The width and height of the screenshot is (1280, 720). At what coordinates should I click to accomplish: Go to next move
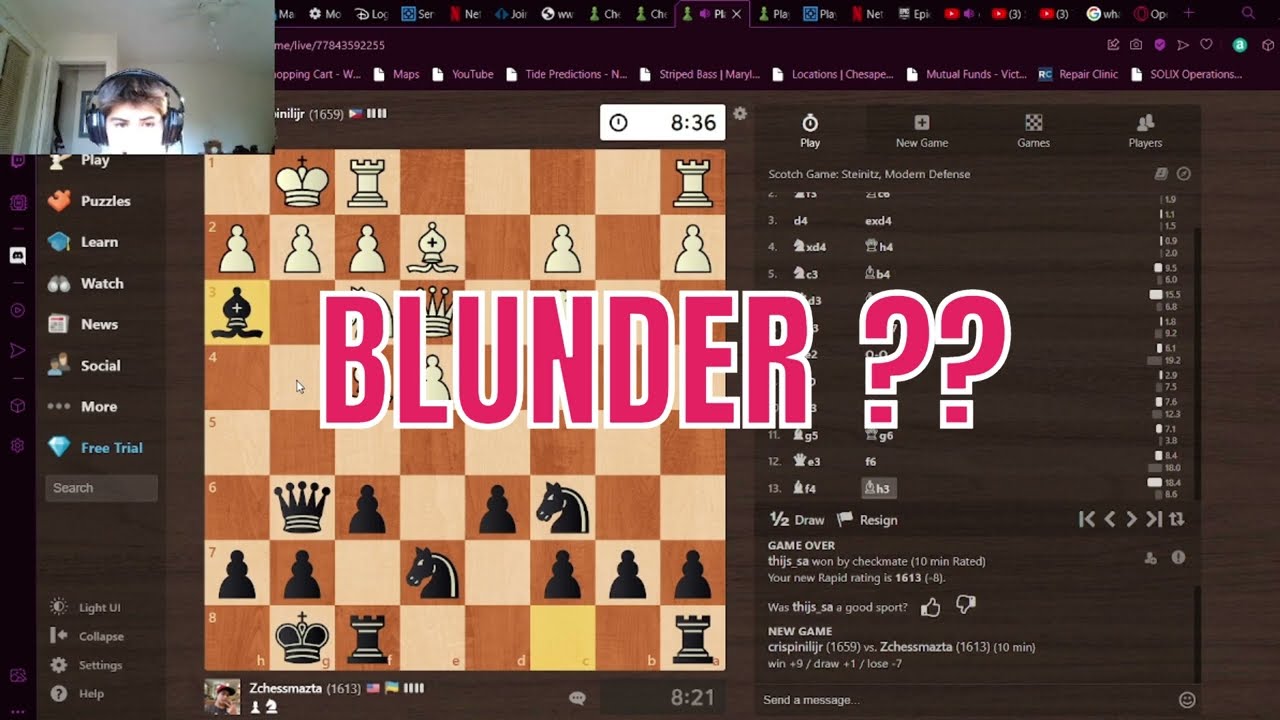(1131, 519)
